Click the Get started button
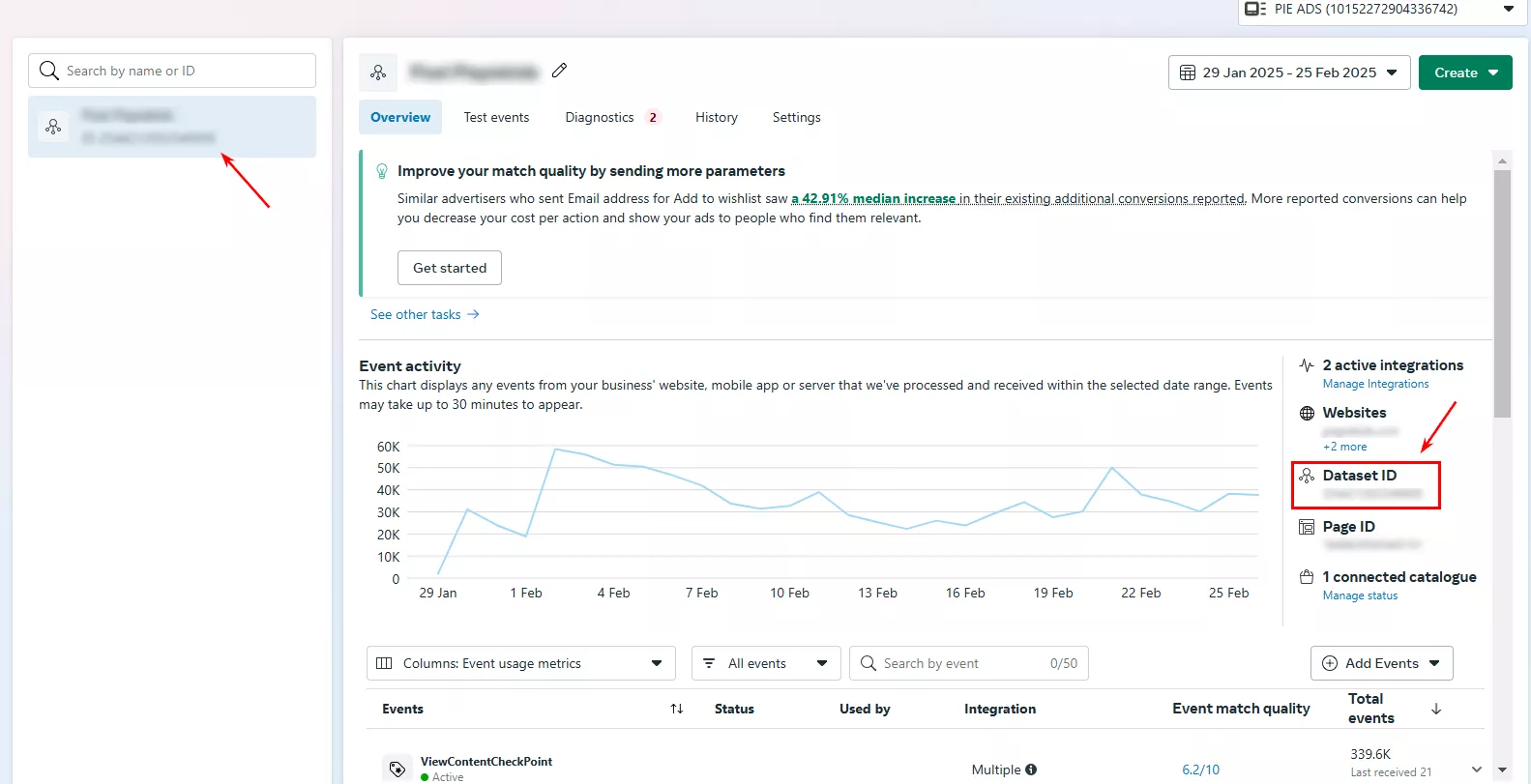The image size is (1531, 784). (450, 268)
